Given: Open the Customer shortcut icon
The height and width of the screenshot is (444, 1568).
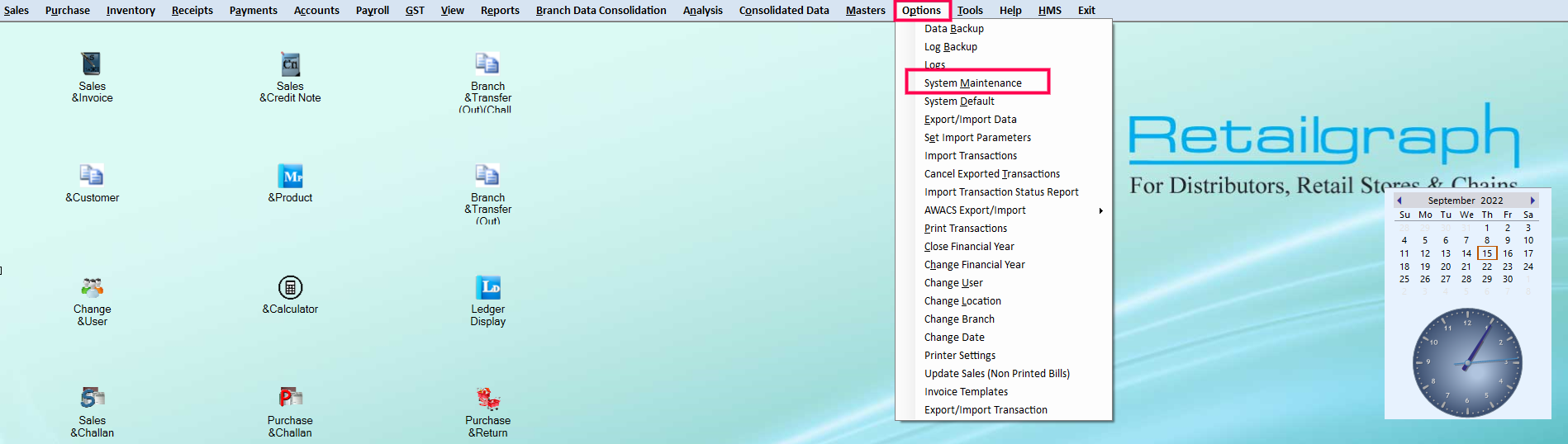Looking at the screenshot, I should click(x=92, y=175).
